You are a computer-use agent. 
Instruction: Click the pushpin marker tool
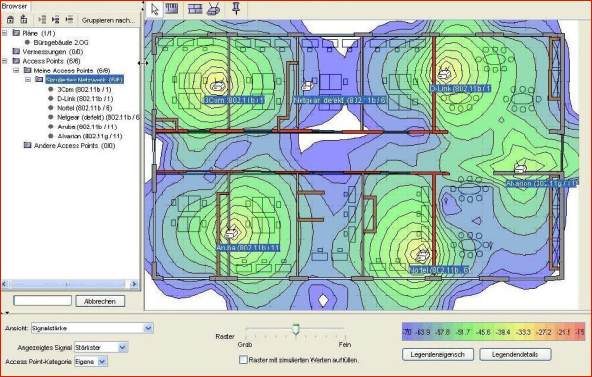click(236, 8)
